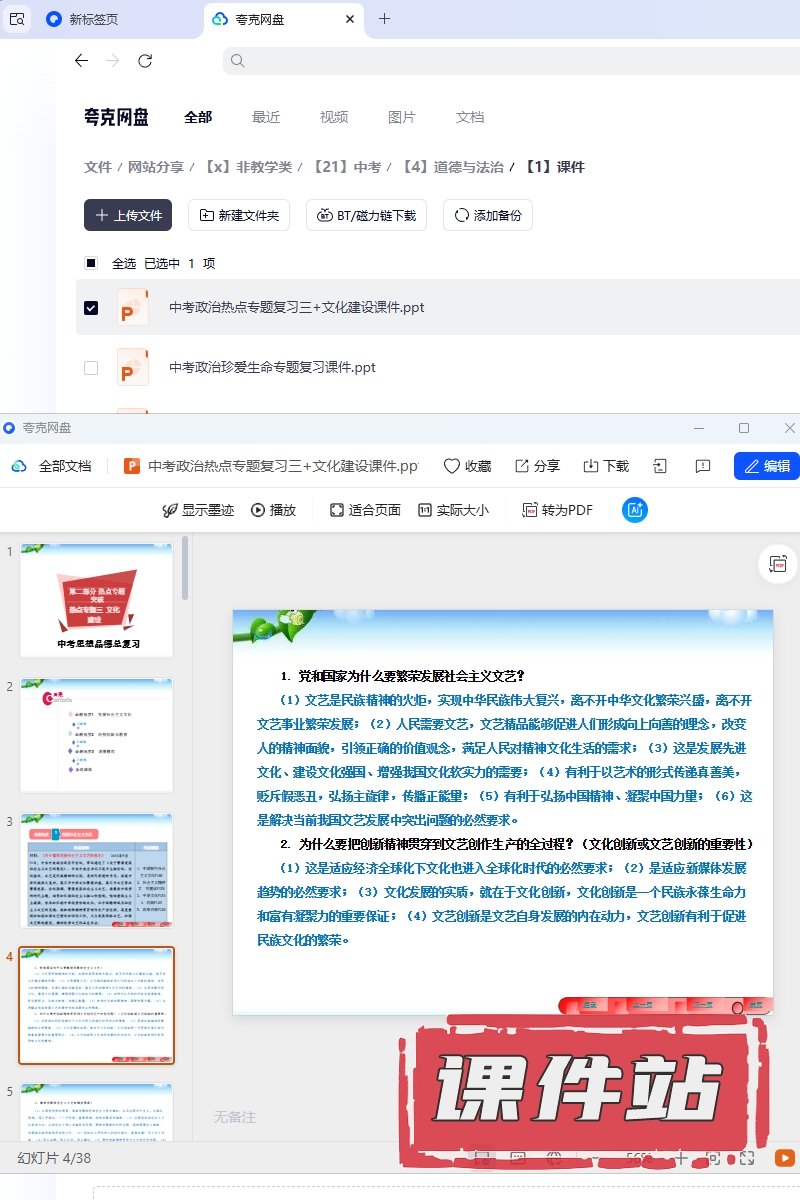Uncheck the 文化建设课件.ppt file checkbox
The width and height of the screenshot is (800, 1200).
(x=91, y=308)
